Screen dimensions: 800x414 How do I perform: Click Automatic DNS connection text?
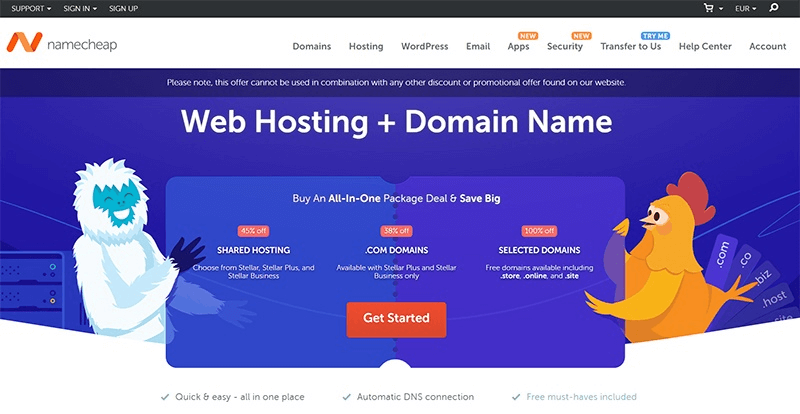[415, 397]
